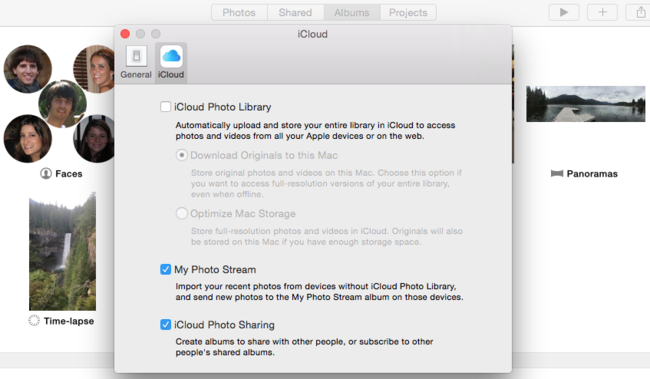Click the plus add button in toolbar
Image resolution: width=650 pixels, height=379 pixels.
pos(602,12)
